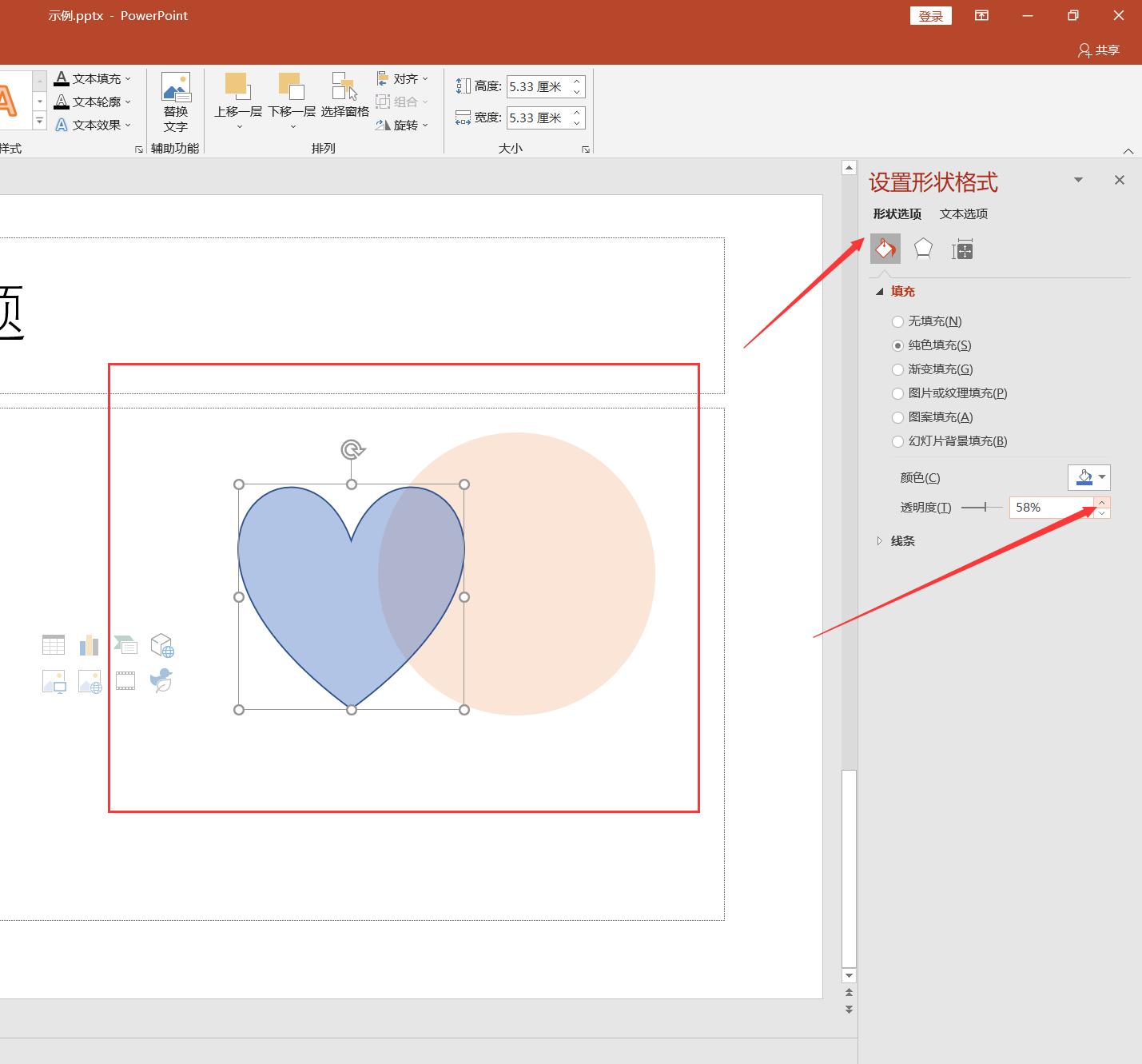
Task: Click the transparency 58% input field
Action: coord(1051,508)
